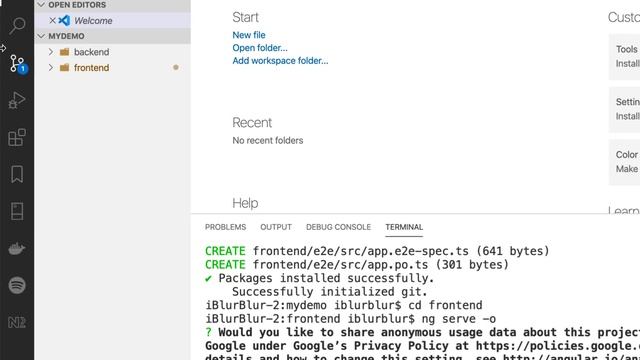Click the Open folder... link

click(260, 48)
